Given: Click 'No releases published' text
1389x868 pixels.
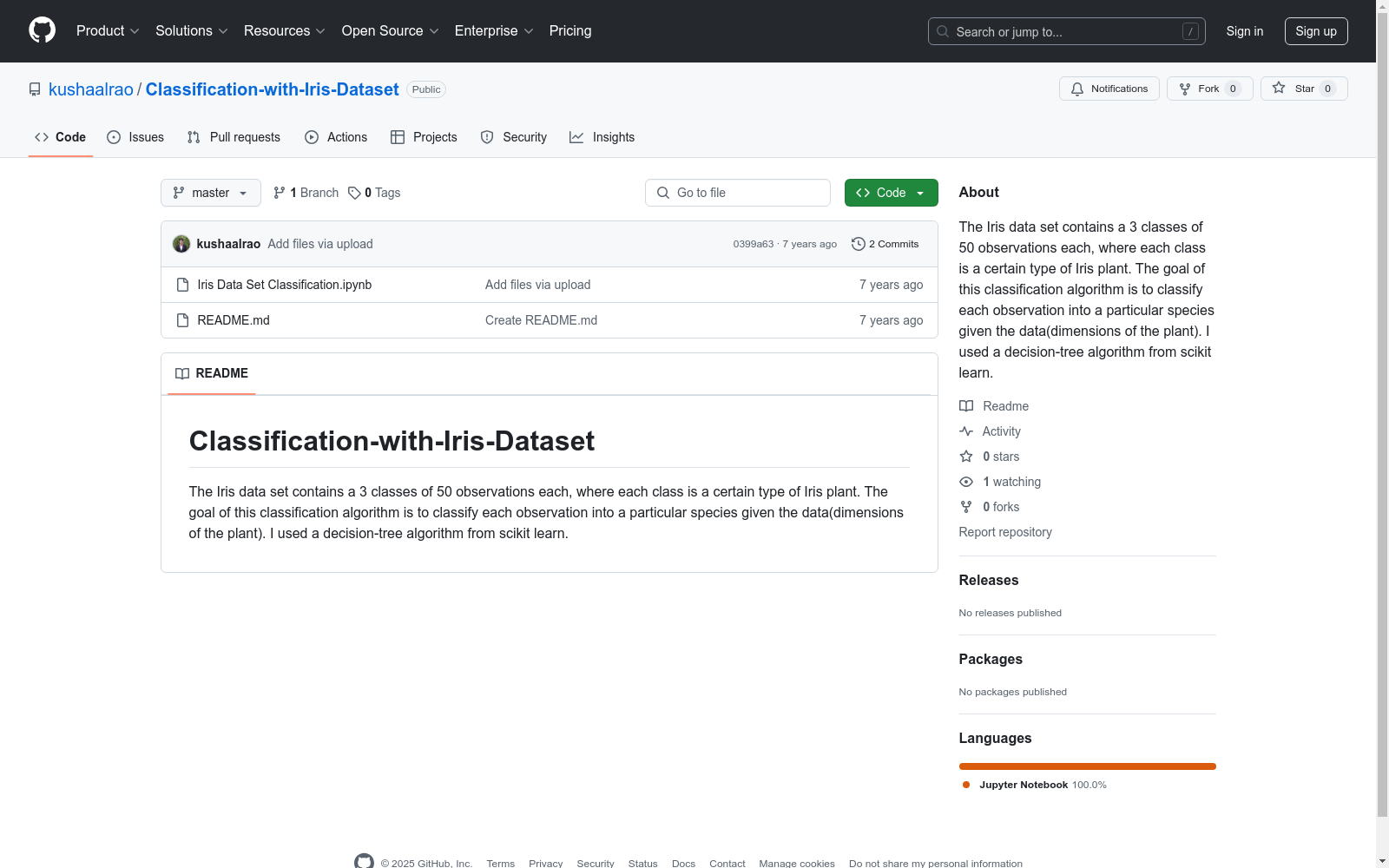Looking at the screenshot, I should pos(1010,613).
